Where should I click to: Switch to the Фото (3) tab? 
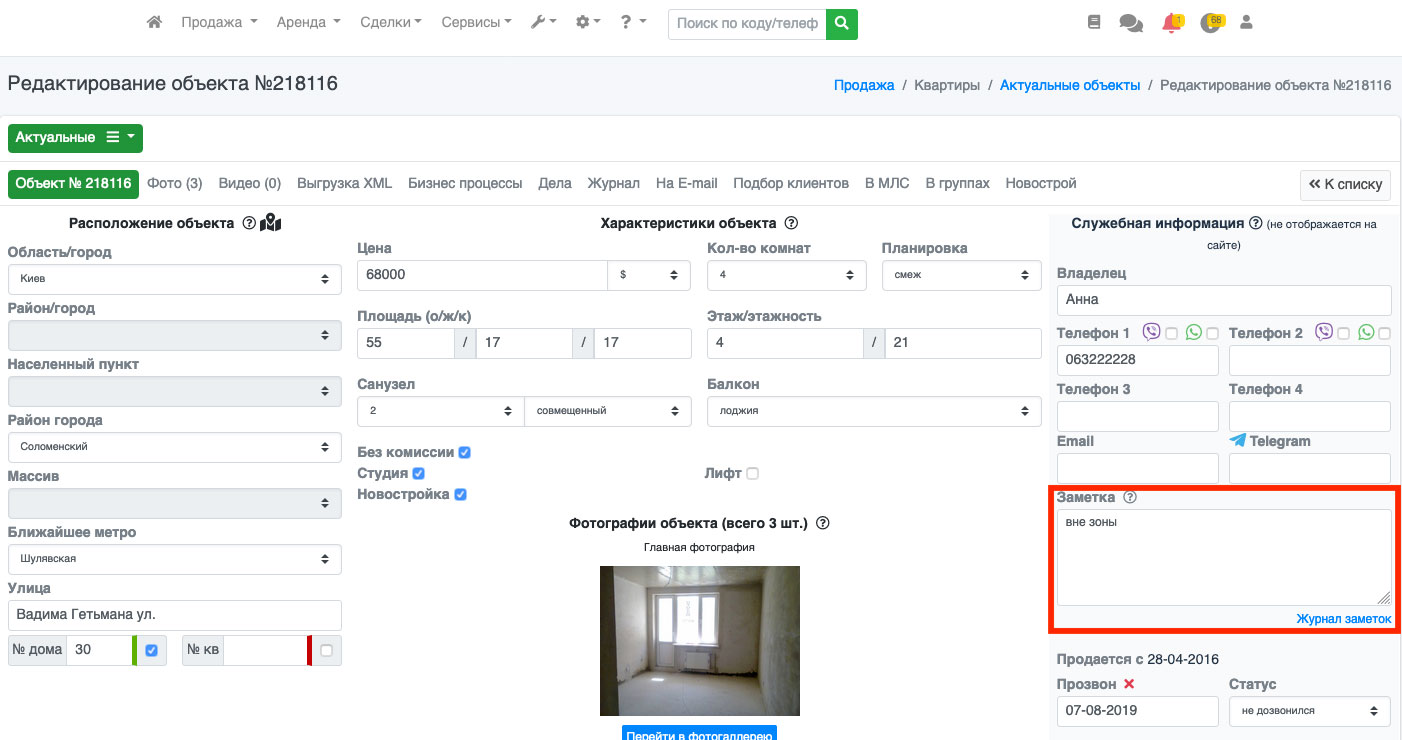point(175,183)
